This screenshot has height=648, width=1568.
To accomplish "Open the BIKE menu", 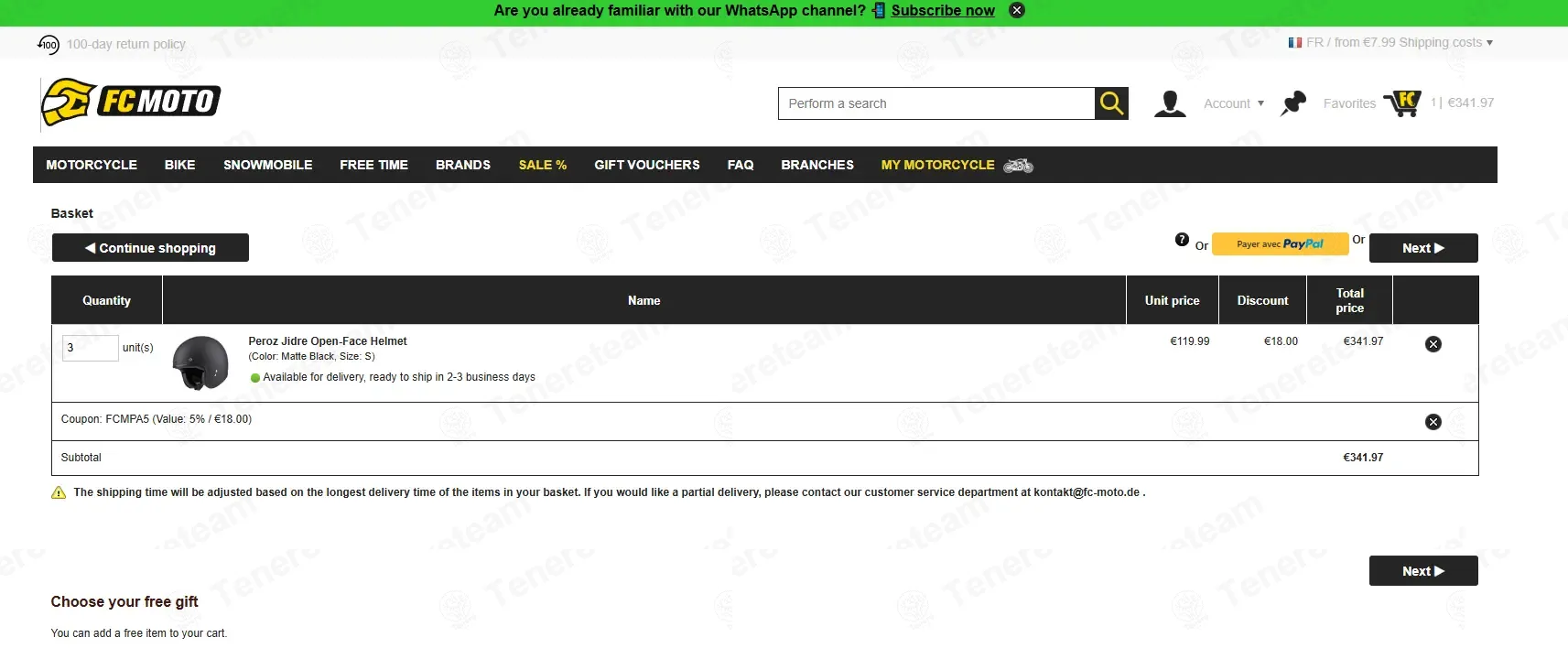I will [x=179, y=165].
